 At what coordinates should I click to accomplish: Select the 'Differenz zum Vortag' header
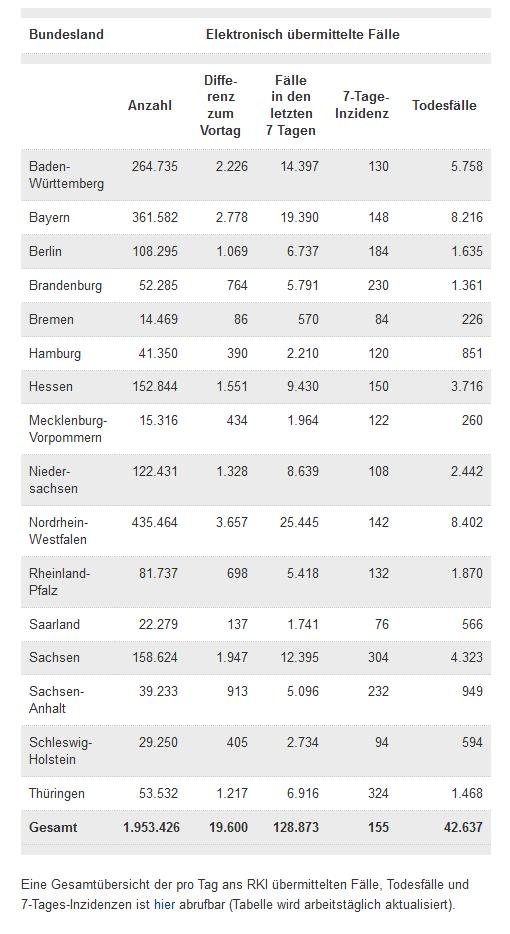point(220,105)
